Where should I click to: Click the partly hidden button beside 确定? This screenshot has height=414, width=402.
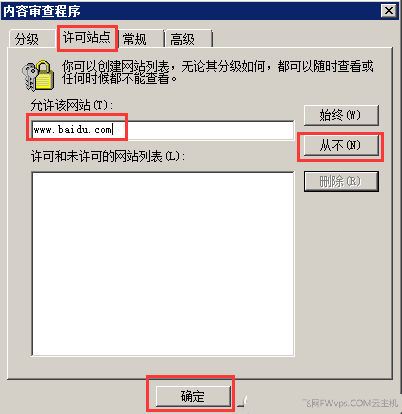point(243,401)
